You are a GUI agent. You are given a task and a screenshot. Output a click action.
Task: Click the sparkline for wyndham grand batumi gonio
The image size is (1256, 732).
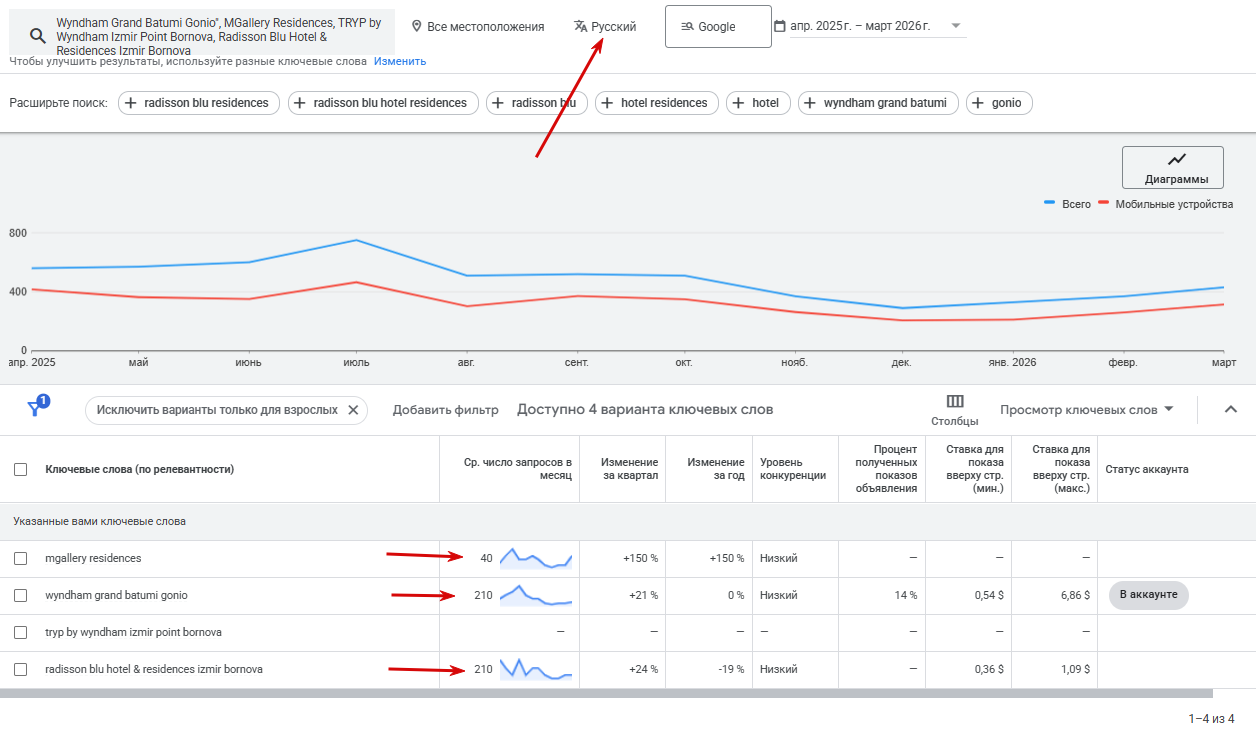pos(536,595)
